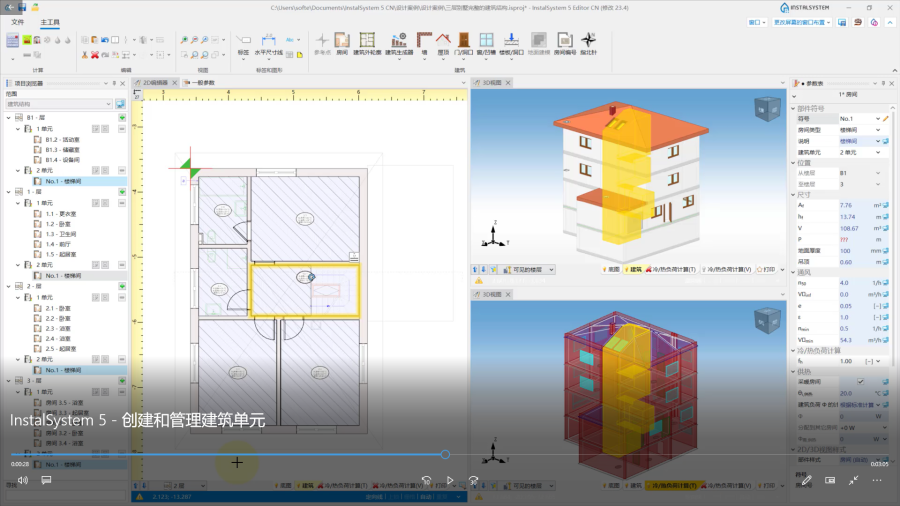Open the 文件 menu
Viewport: 900px width, 506px height.
(18, 22)
